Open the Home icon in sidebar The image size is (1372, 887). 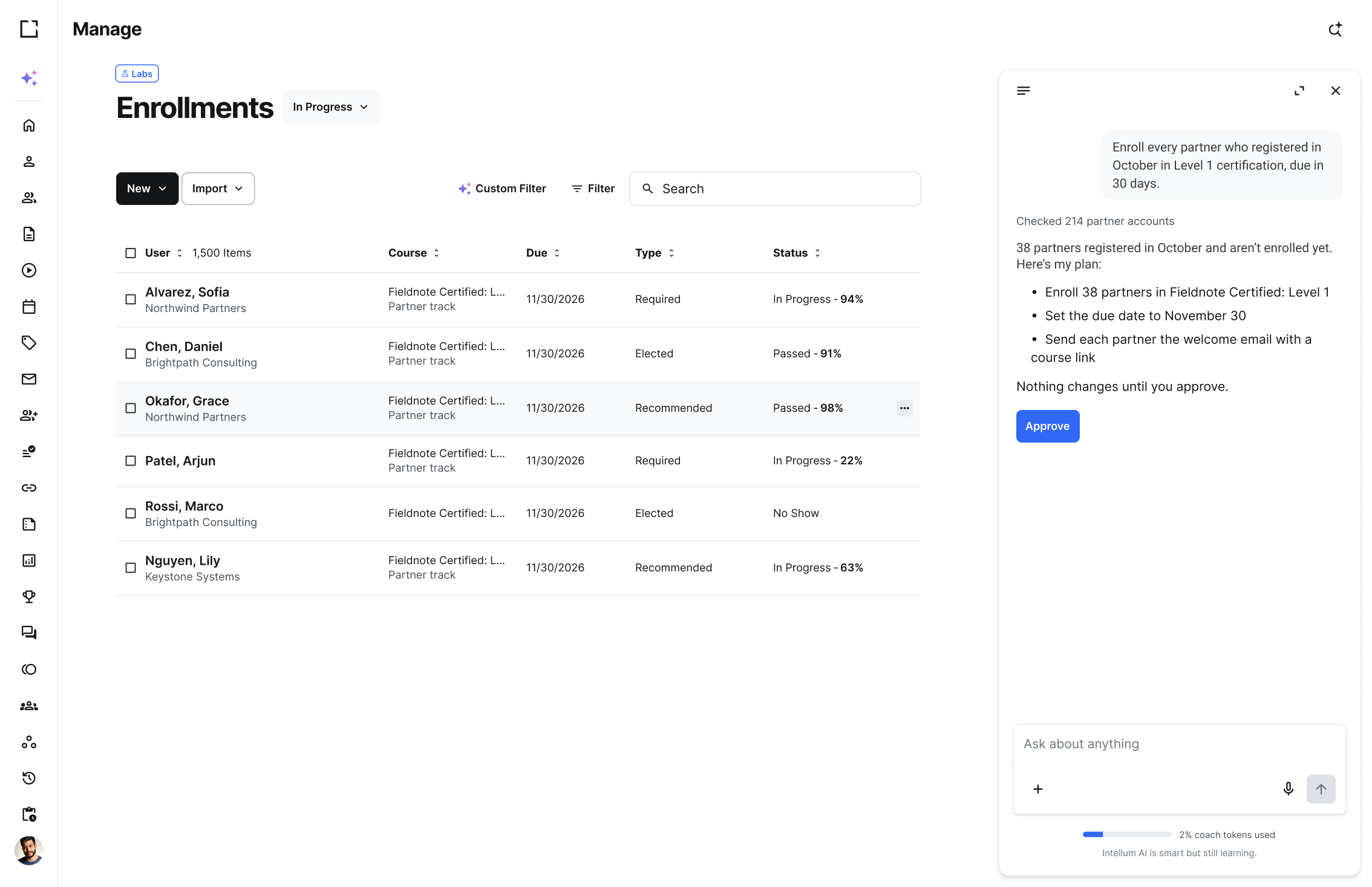[29, 125]
